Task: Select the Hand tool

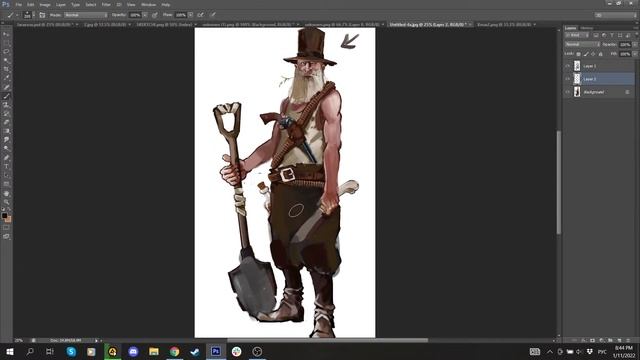Action: click(6, 193)
